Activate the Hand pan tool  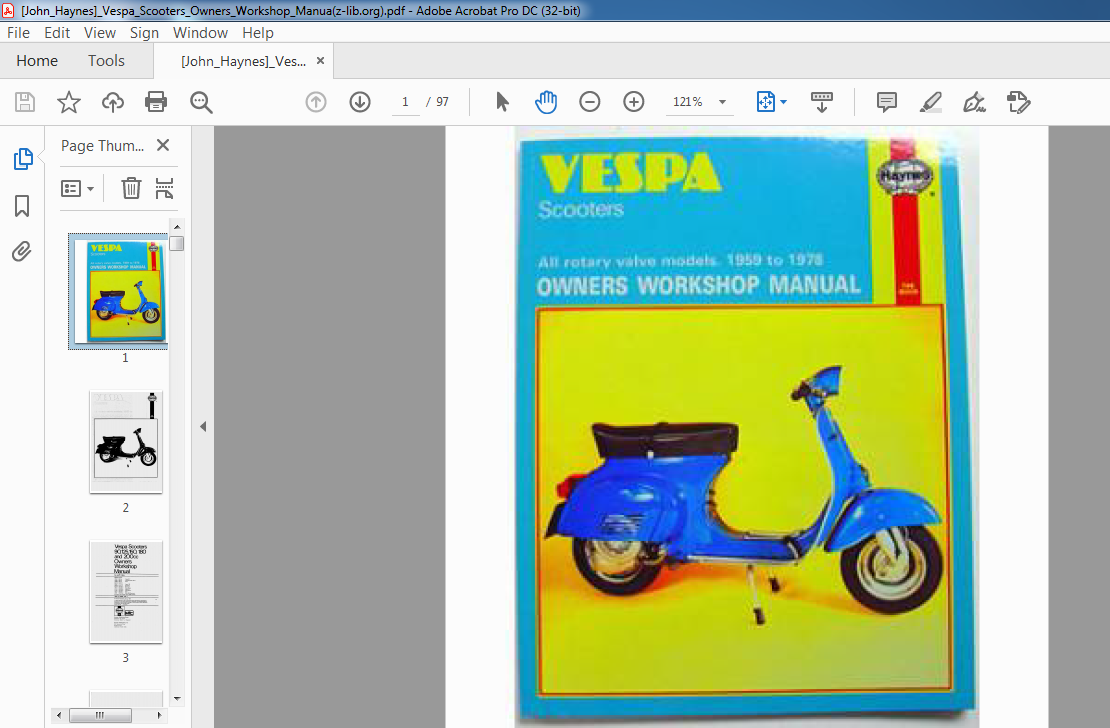(x=546, y=102)
